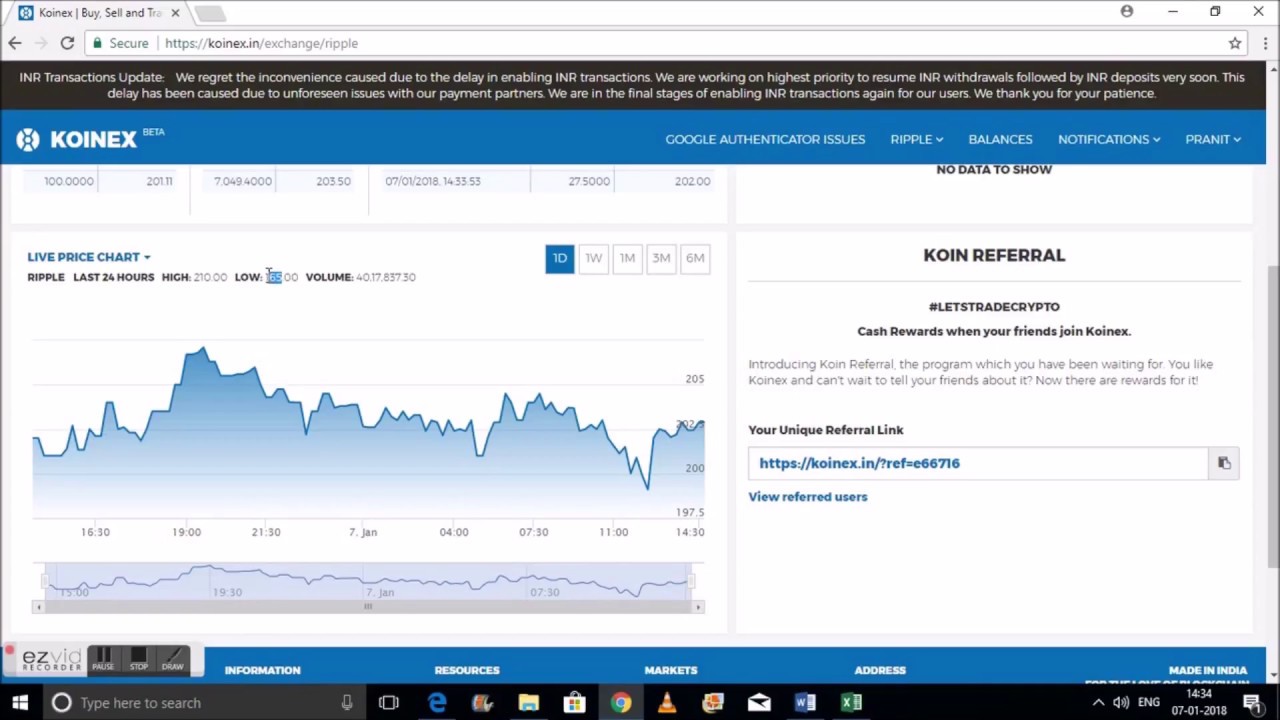Click the Koinex logo icon
Viewport: 1280px width, 720px height.
click(x=28, y=139)
